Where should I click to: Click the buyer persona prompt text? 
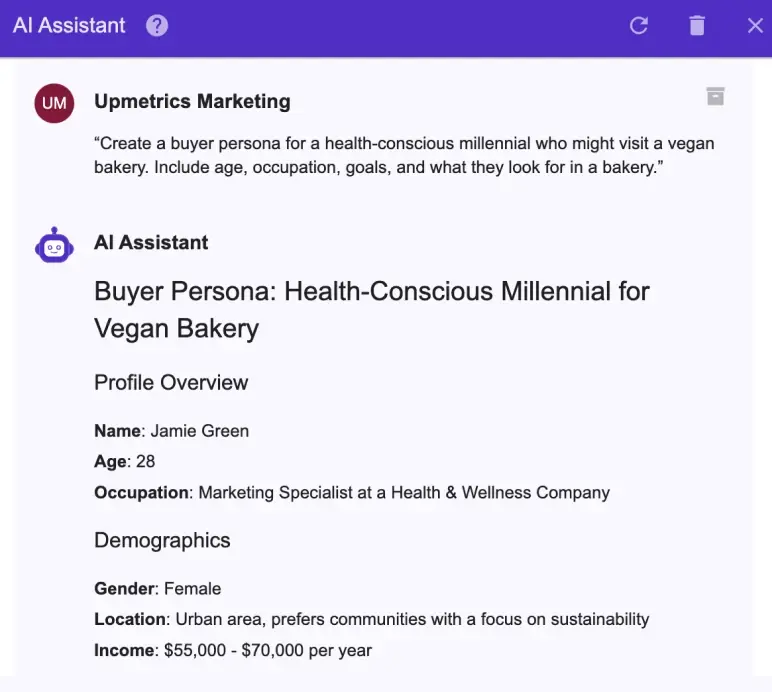coord(404,156)
